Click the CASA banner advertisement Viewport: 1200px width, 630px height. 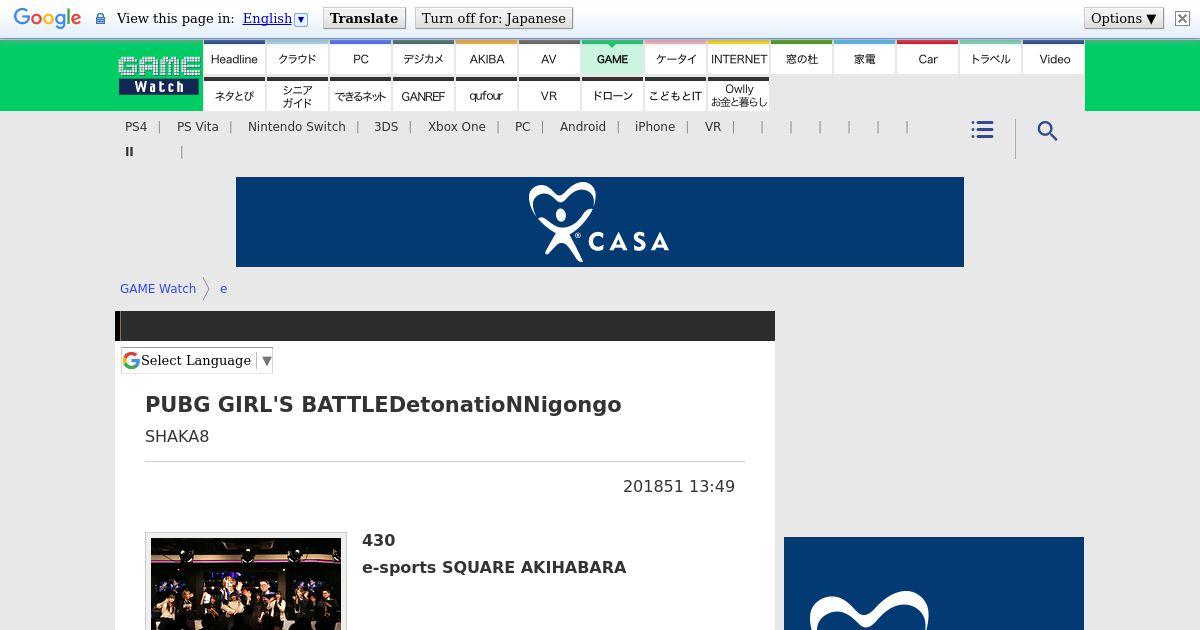[600, 222]
